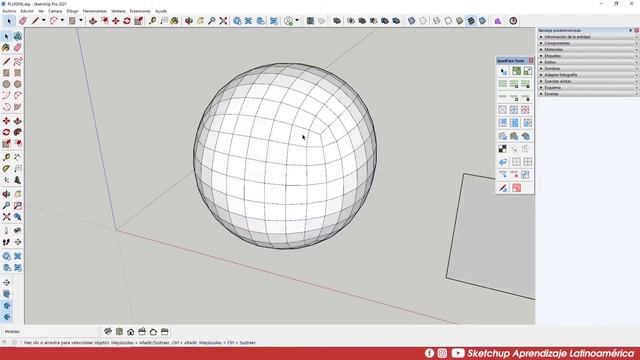Select the Make Component tool in the left toolset

click(18, 36)
